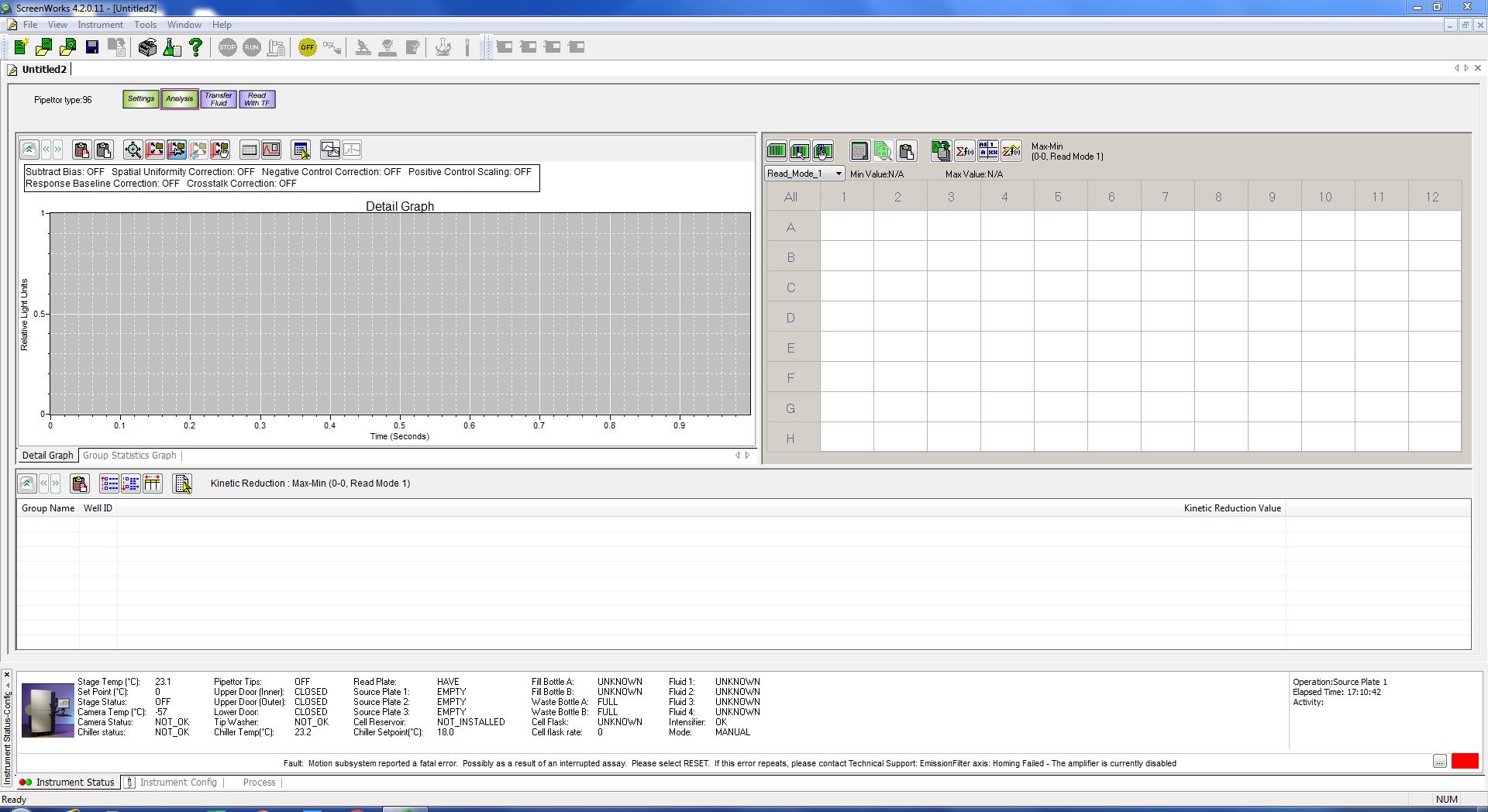
Task: Click the zoom magnifier icon above Detail Graph
Action: point(133,150)
